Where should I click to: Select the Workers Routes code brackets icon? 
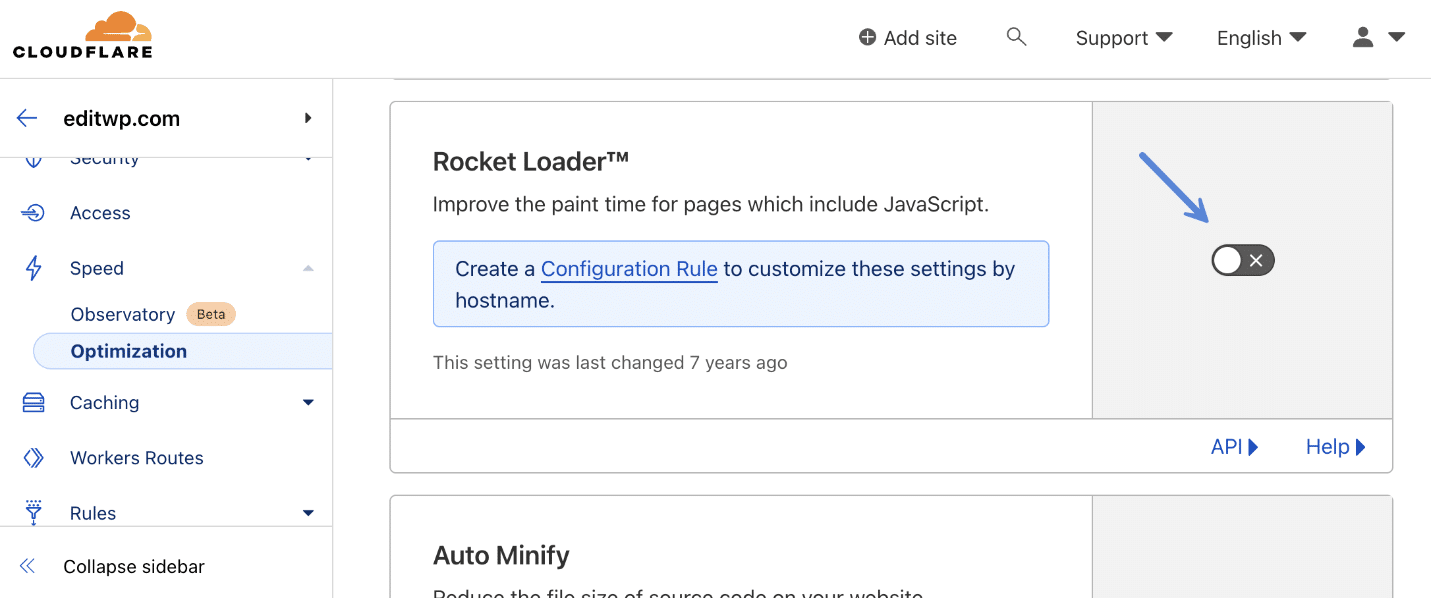pos(33,457)
